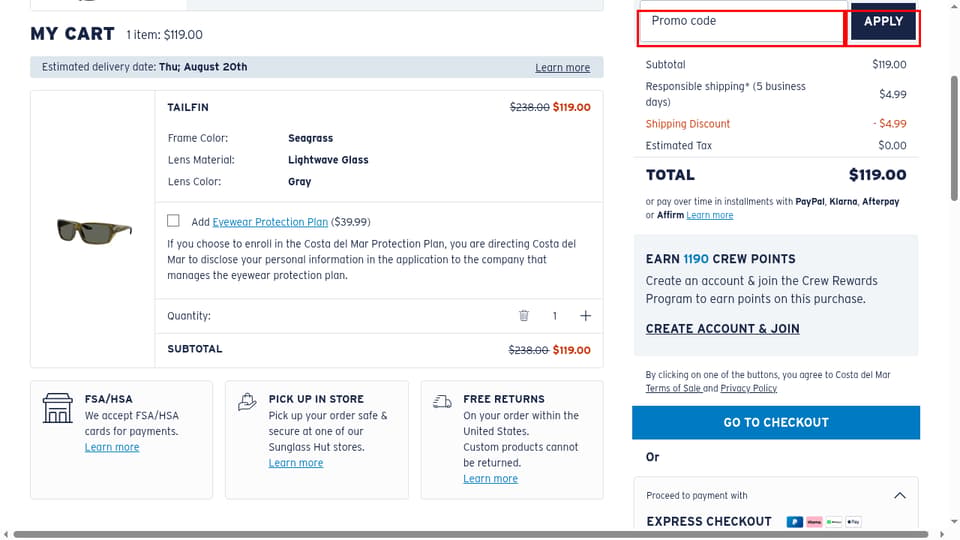Click the vertical page scrollbar
This screenshot has width=960, height=540.
(953, 138)
